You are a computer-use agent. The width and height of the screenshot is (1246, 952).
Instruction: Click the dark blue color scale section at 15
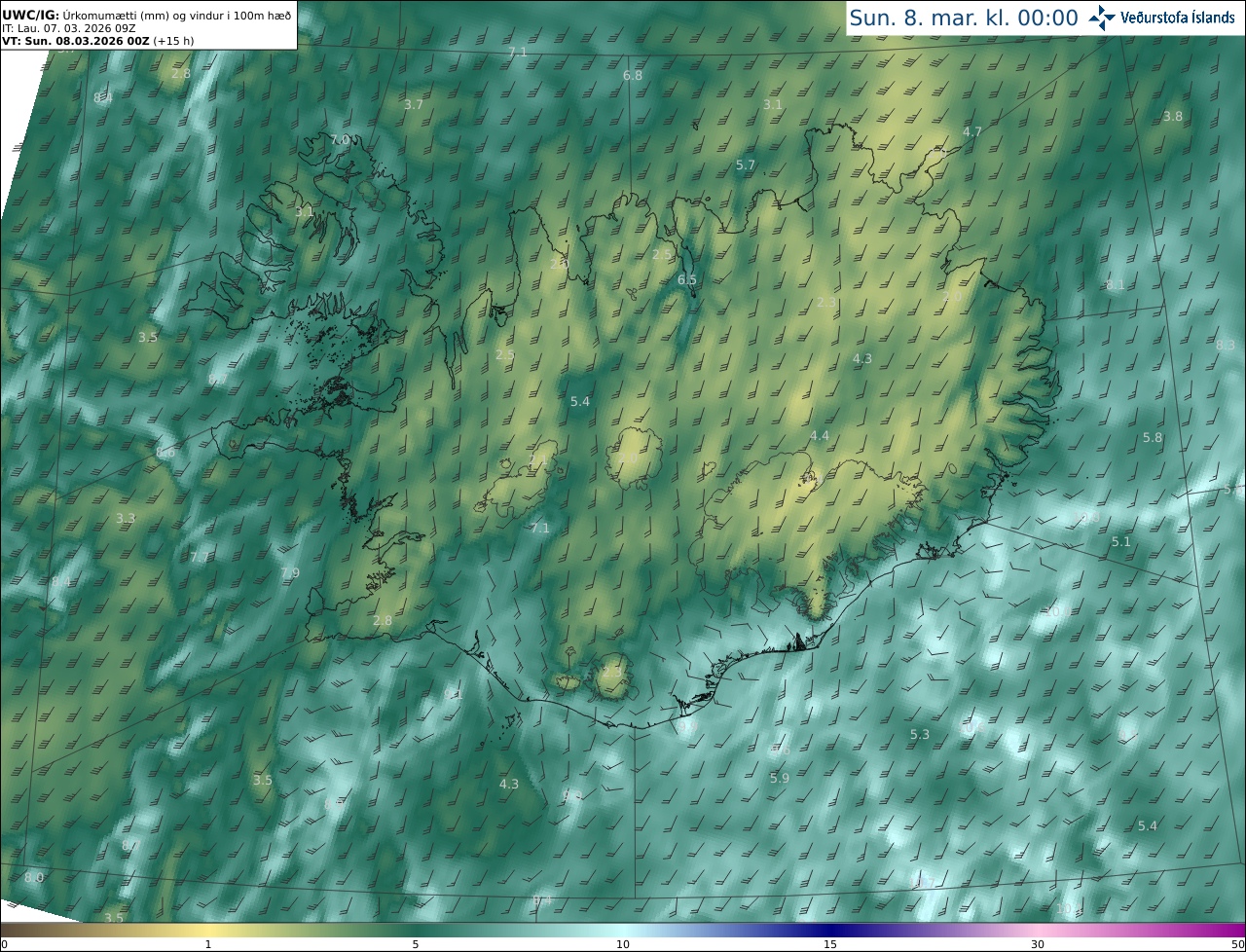(830, 931)
